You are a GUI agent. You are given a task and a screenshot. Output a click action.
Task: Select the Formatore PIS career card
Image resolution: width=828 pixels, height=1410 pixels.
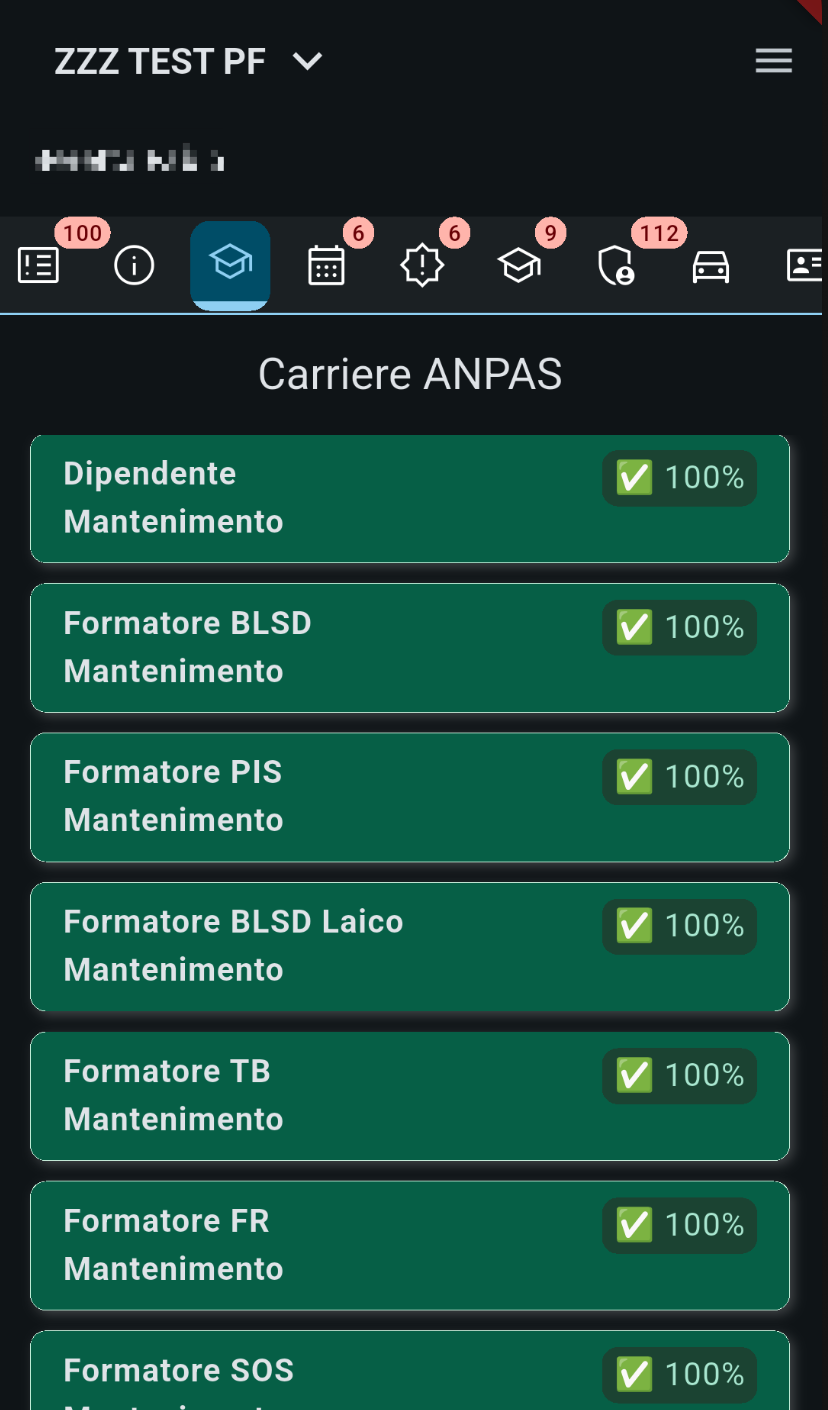pyautogui.click(x=410, y=797)
